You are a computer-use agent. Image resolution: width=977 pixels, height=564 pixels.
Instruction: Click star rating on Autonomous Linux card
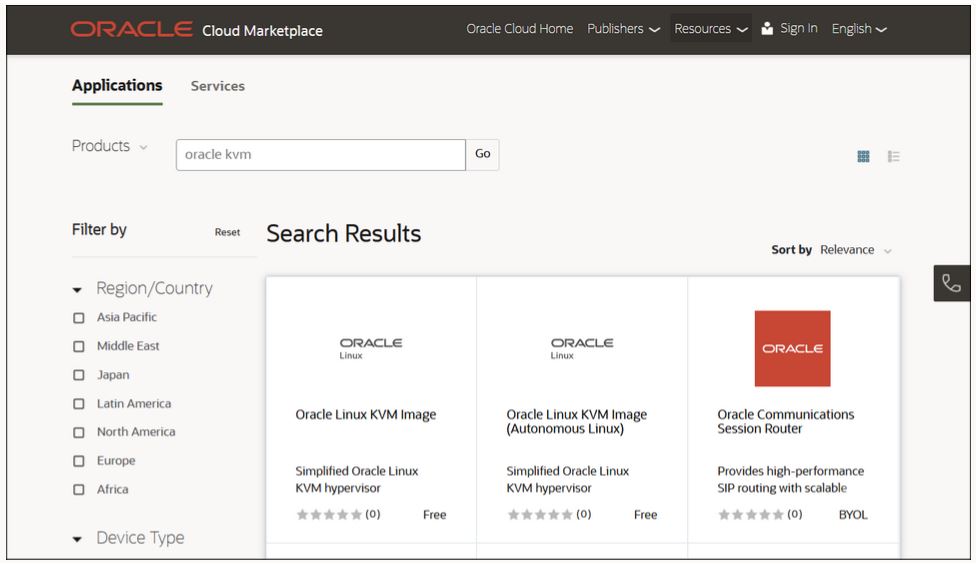tap(540, 515)
